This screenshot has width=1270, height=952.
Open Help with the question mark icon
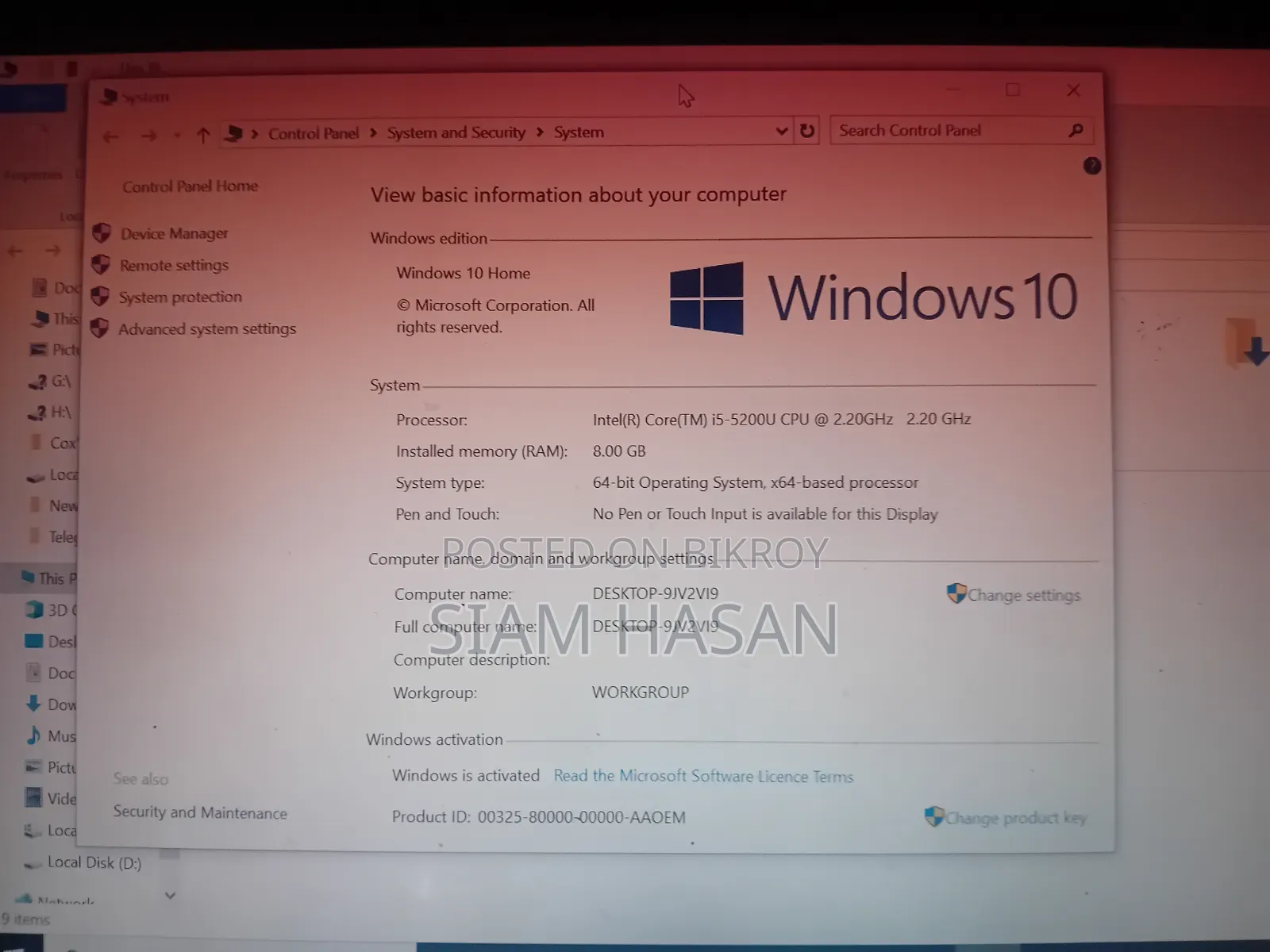point(1092,166)
